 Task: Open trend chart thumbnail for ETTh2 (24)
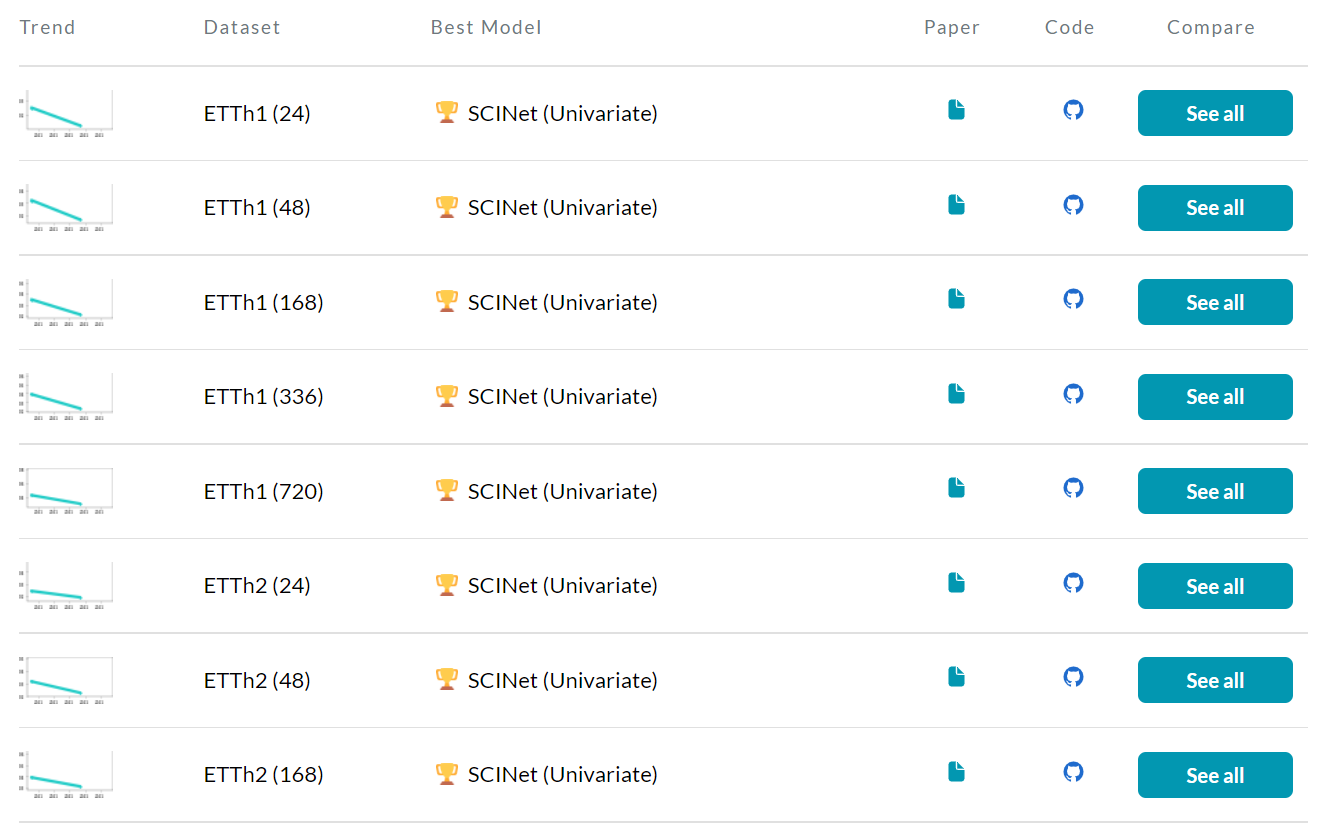(x=66, y=586)
